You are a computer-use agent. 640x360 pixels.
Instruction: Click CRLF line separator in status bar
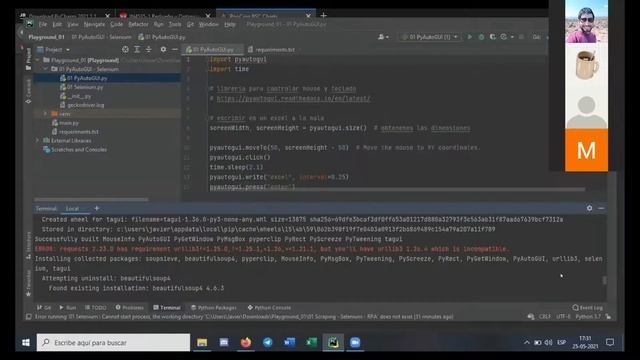(x=545, y=317)
